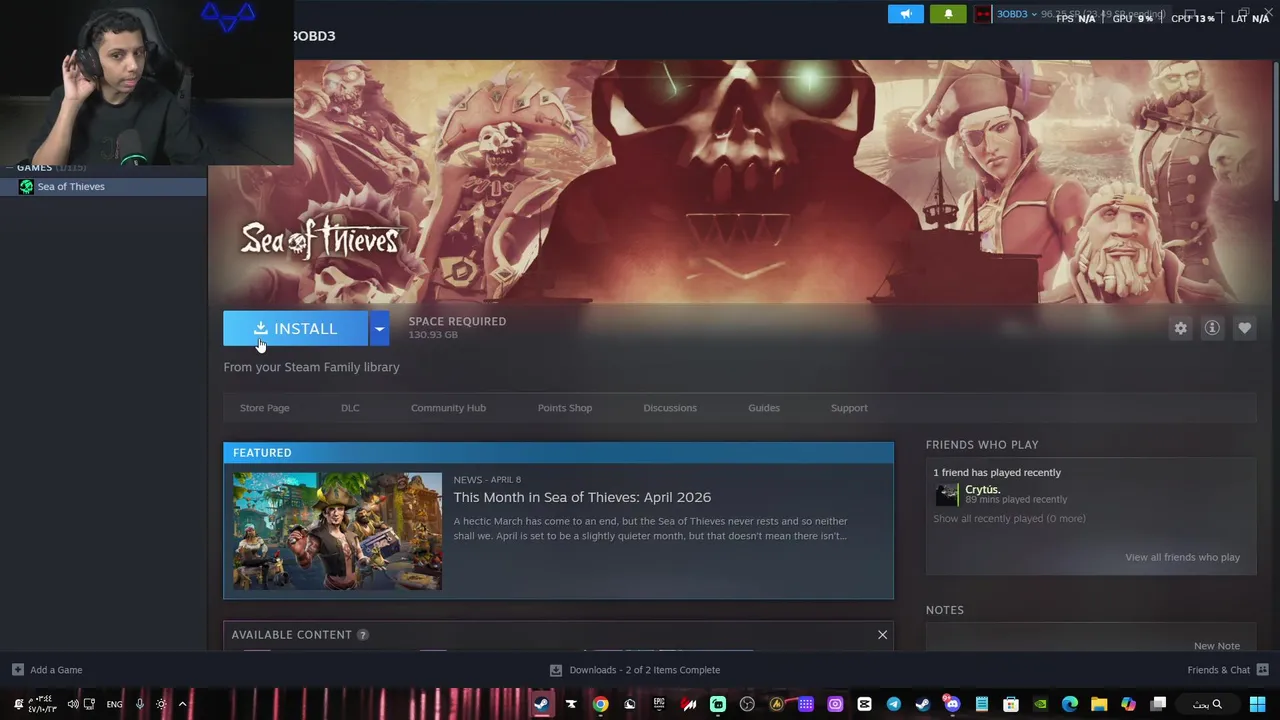Open CapCut from the taskbar
1280x720 pixels.
point(864,705)
